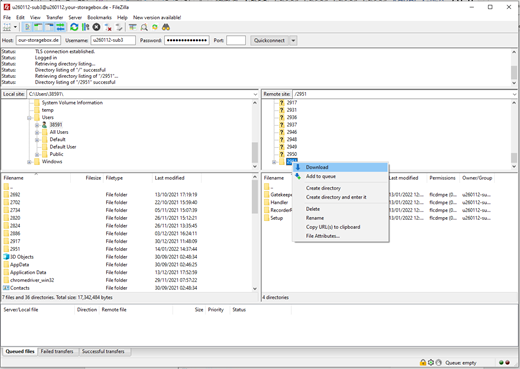
Task: Click the gear icon in status bar
Action: pos(431,362)
